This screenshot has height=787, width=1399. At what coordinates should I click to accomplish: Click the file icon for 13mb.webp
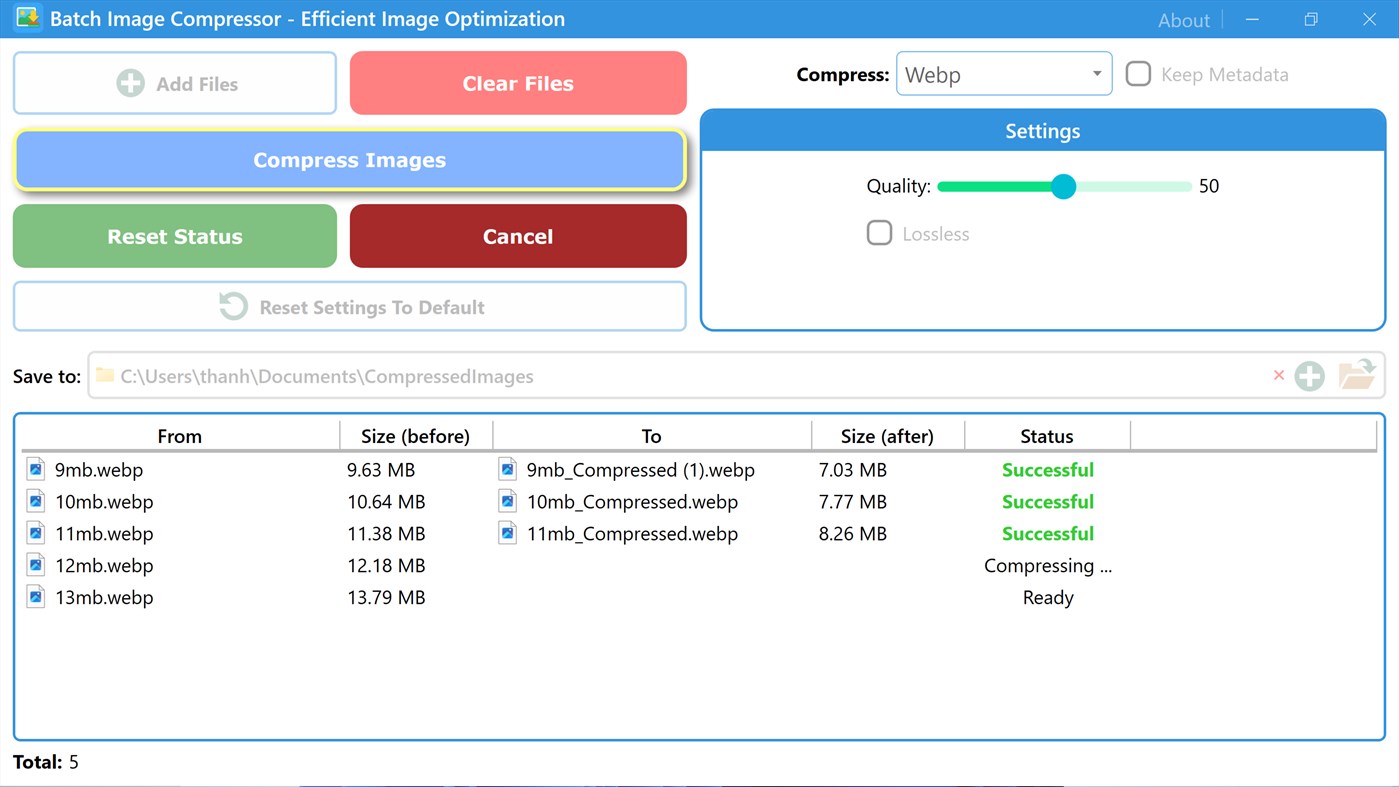pos(36,597)
